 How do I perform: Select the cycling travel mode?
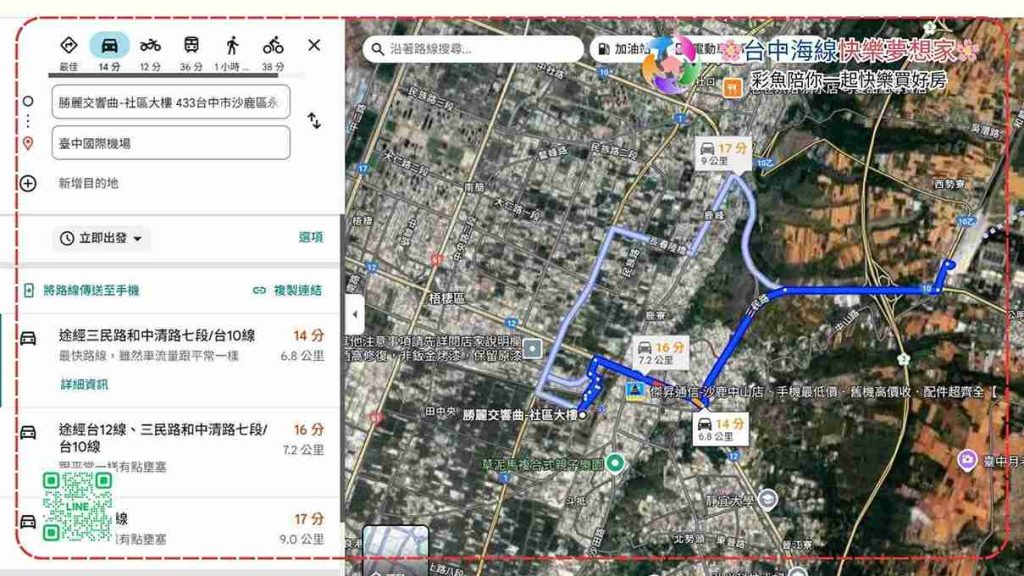coord(273,46)
